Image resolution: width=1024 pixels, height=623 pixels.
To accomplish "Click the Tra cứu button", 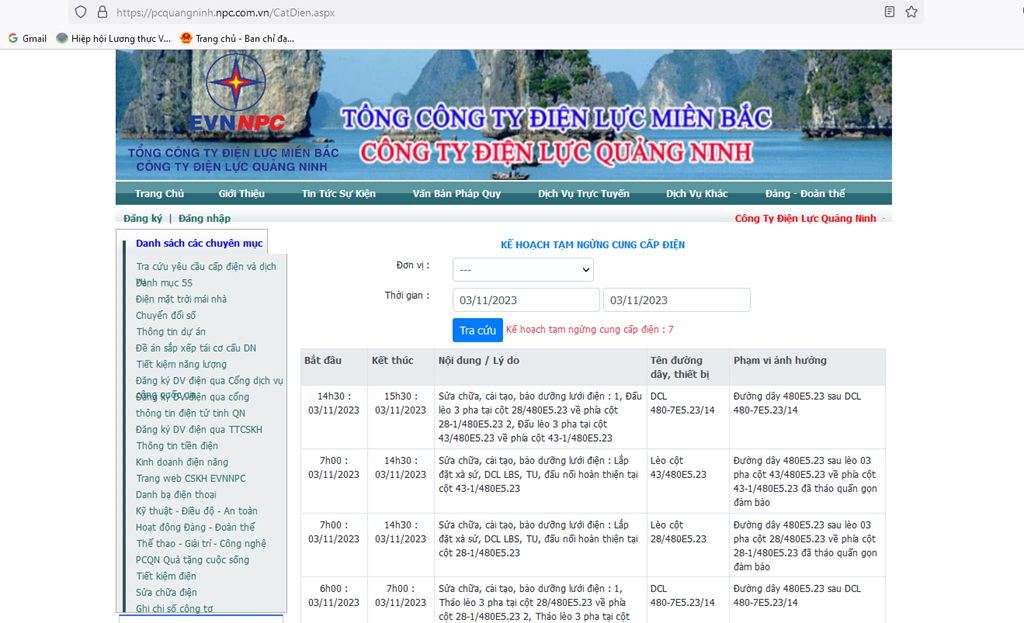I will 477,330.
